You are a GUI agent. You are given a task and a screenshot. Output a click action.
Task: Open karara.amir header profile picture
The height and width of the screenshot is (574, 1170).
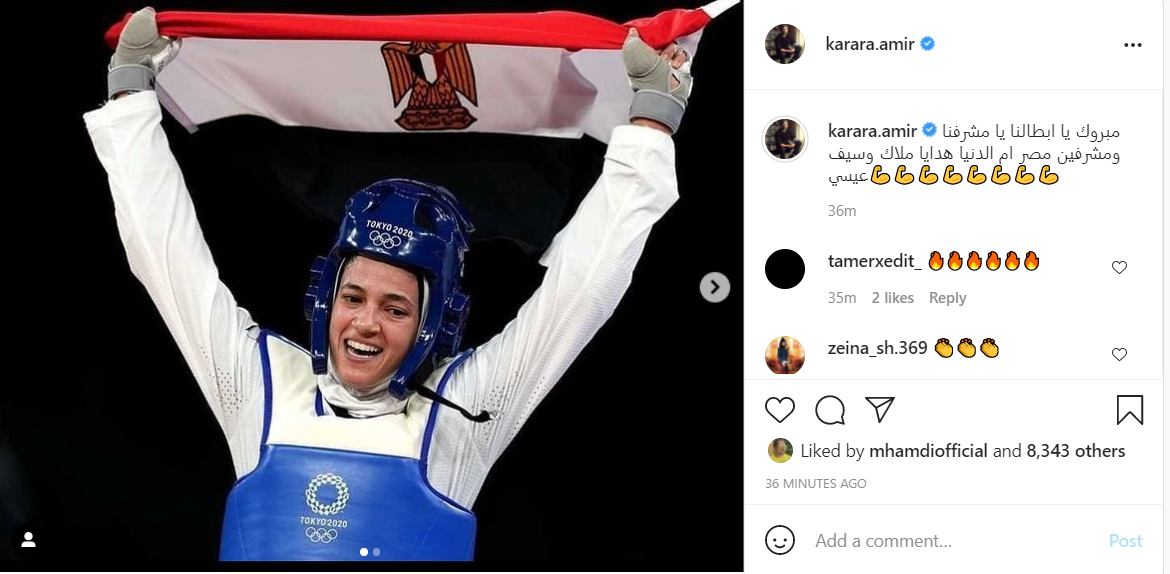(x=784, y=44)
